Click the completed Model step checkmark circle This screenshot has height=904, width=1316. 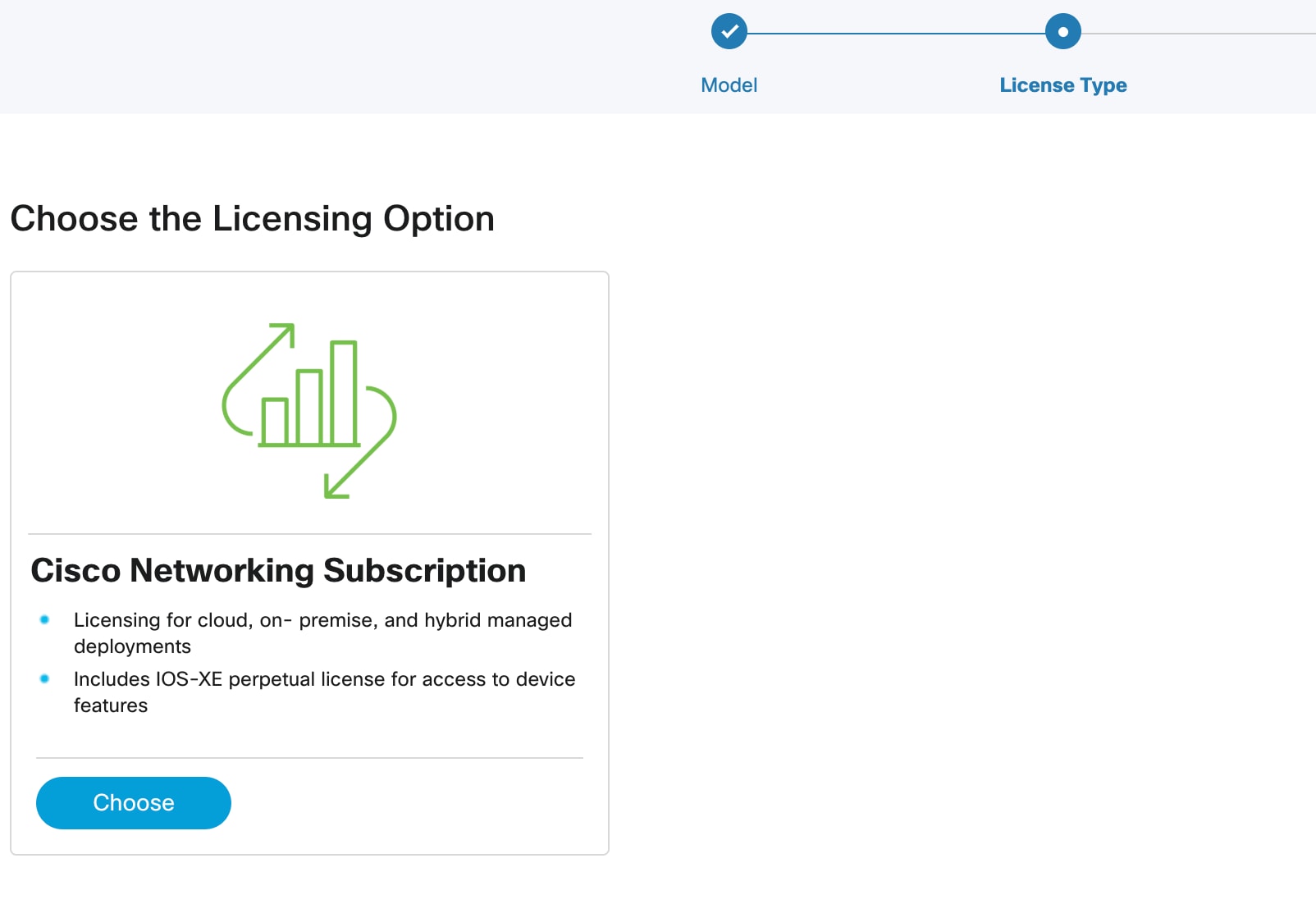tap(729, 32)
